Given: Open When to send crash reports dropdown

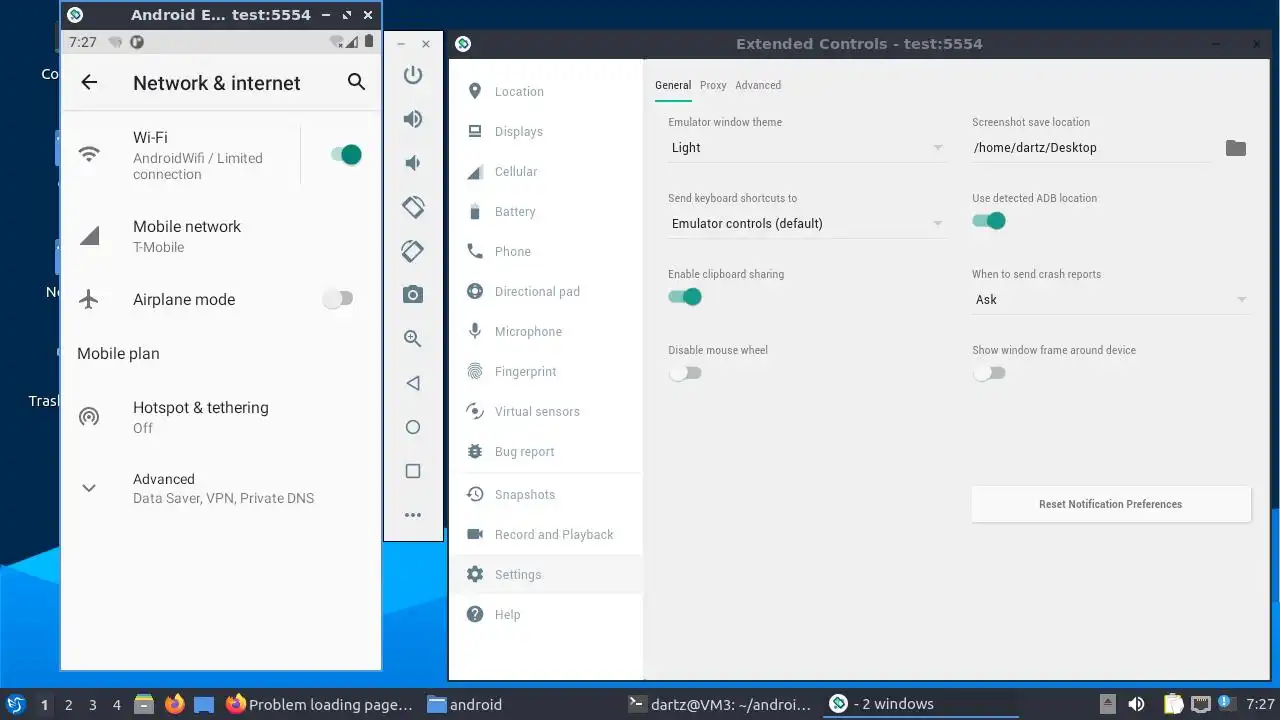Looking at the screenshot, I should coord(1111,300).
